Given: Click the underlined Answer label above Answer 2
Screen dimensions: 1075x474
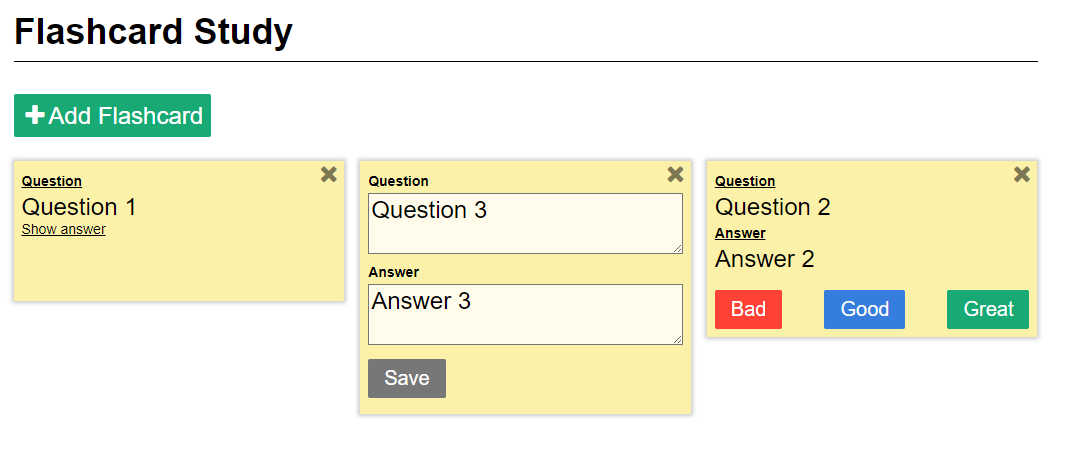Looking at the screenshot, I should (740, 233).
